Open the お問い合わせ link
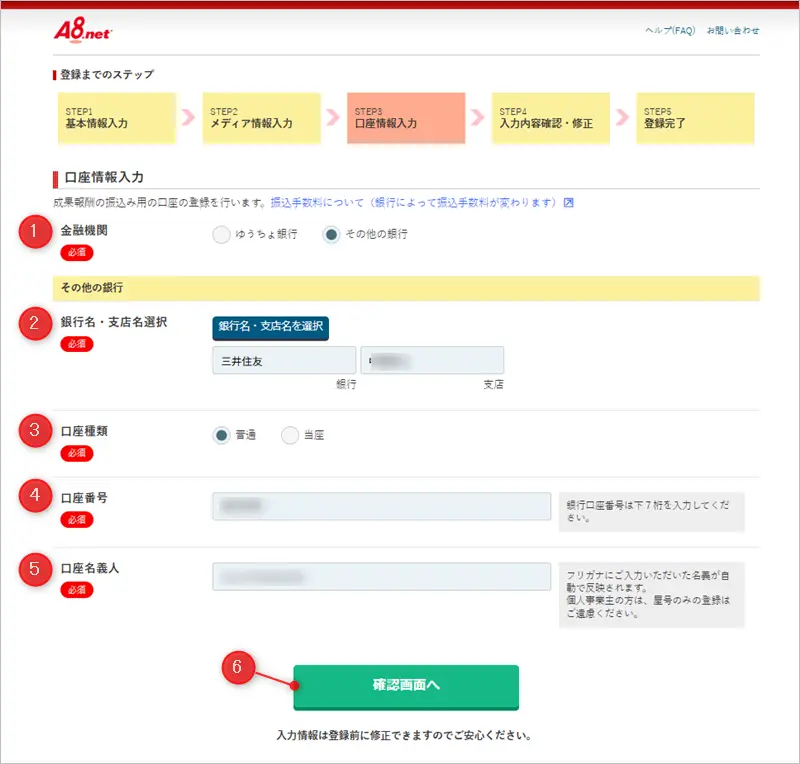 click(732, 31)
